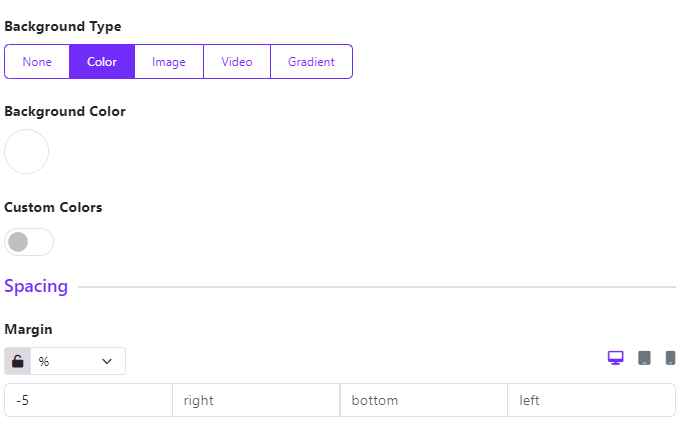Select the desktop device view icon

coord(615,358)
